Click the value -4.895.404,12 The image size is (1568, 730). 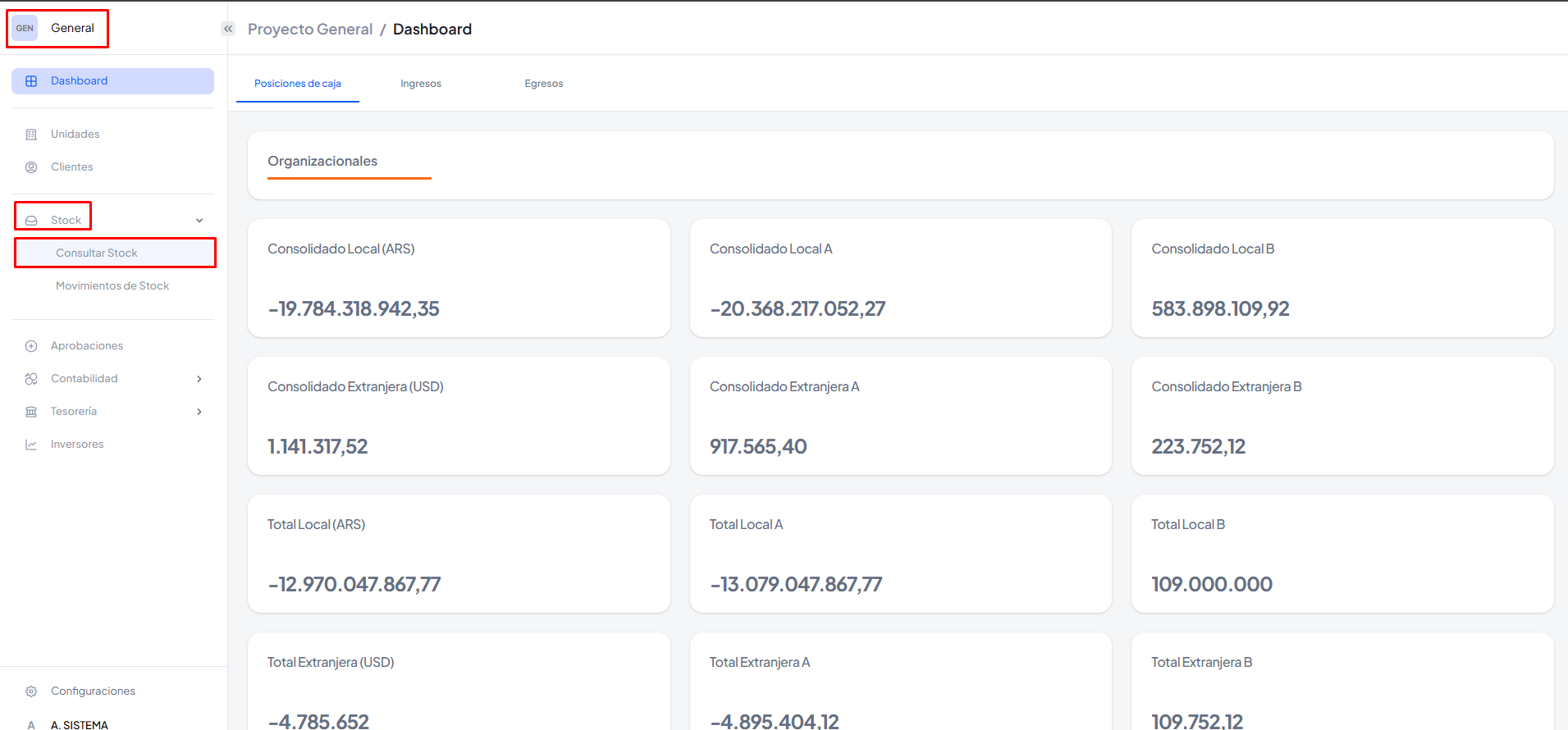coord(775,721)
